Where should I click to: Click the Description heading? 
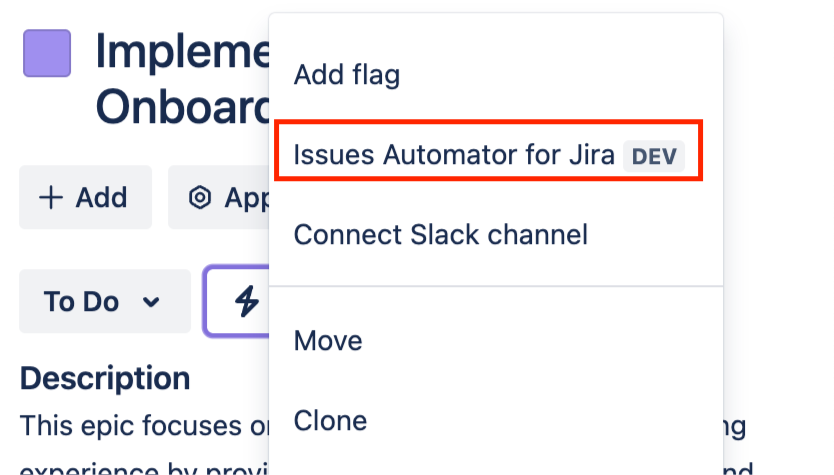[105, 378]
